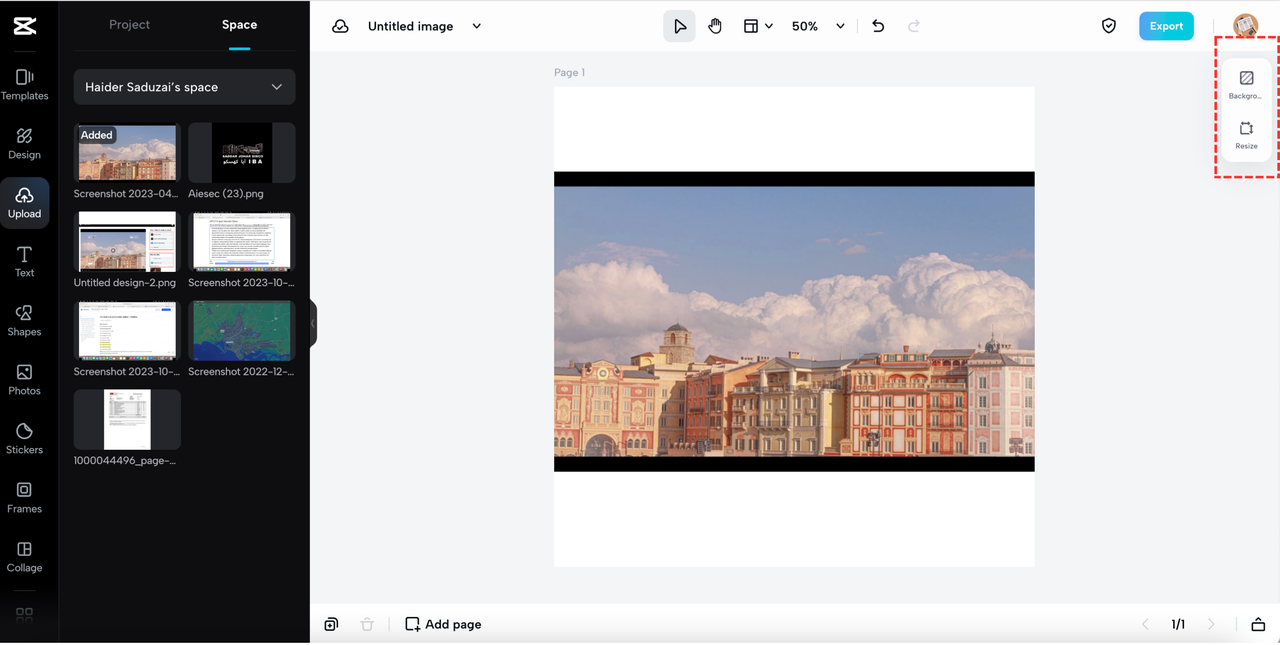Screen dimensions: 1280x645
Task: Collapse the left panel with handle
Action: click(313, 323)
